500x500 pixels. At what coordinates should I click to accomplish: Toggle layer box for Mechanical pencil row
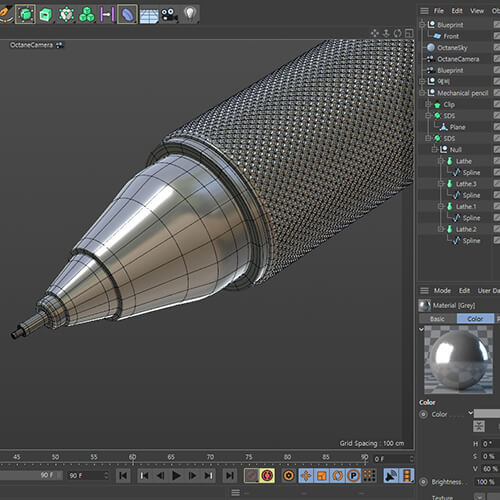(x=497, y=93)
